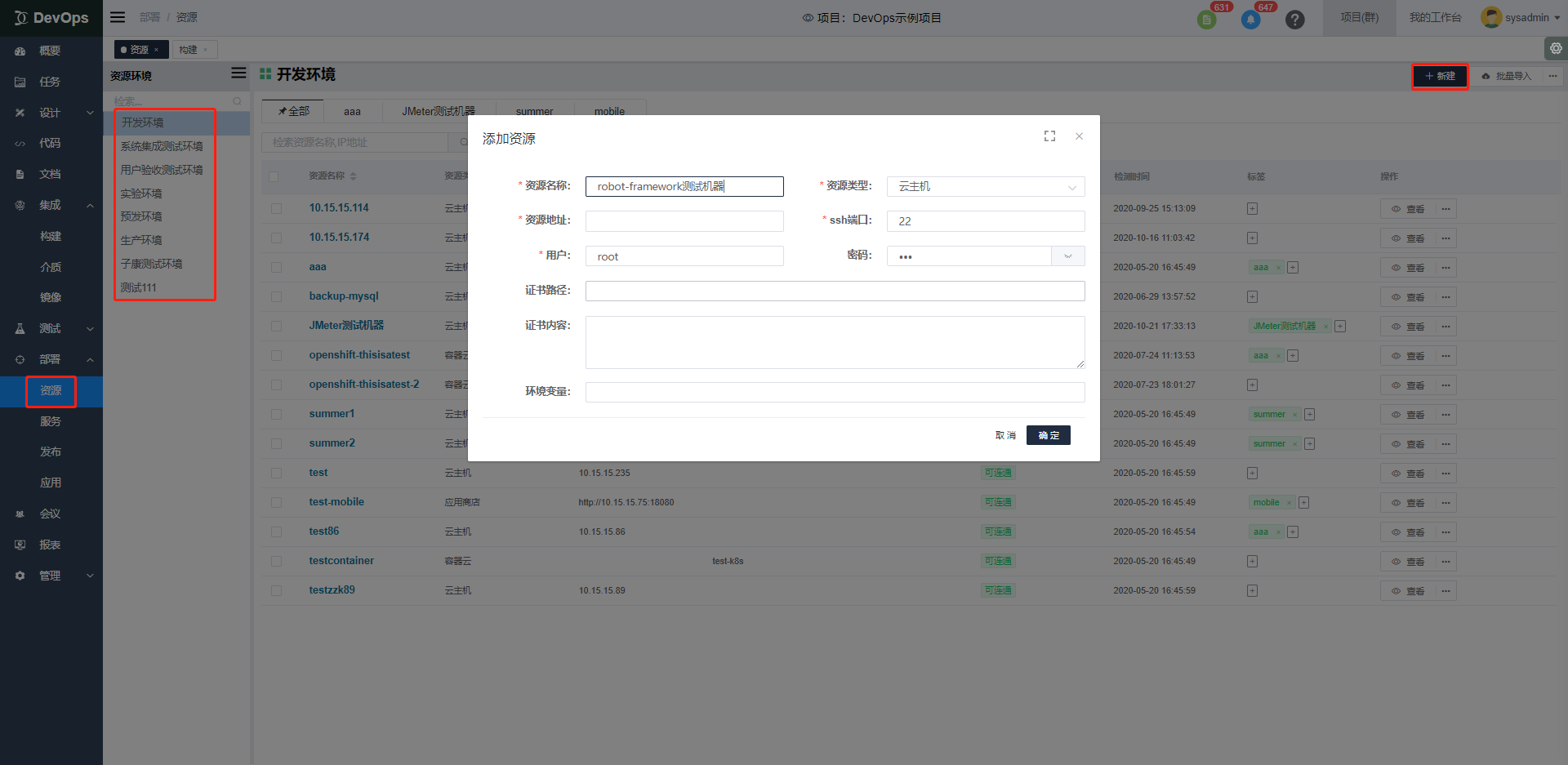
Task: Click the 新建 button
Action: [1440, 76]
